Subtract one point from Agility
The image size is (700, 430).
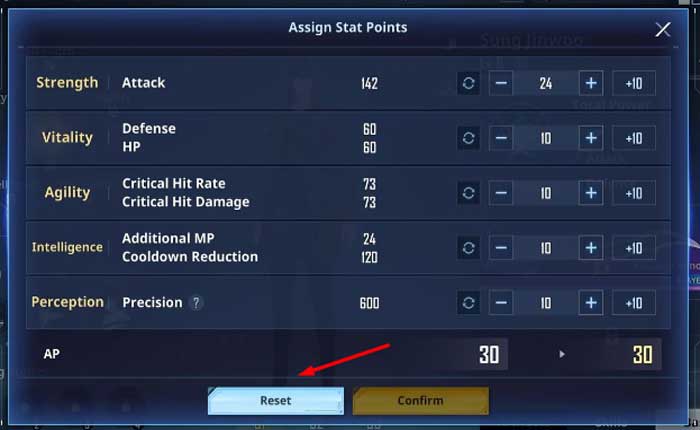point(501,193)
